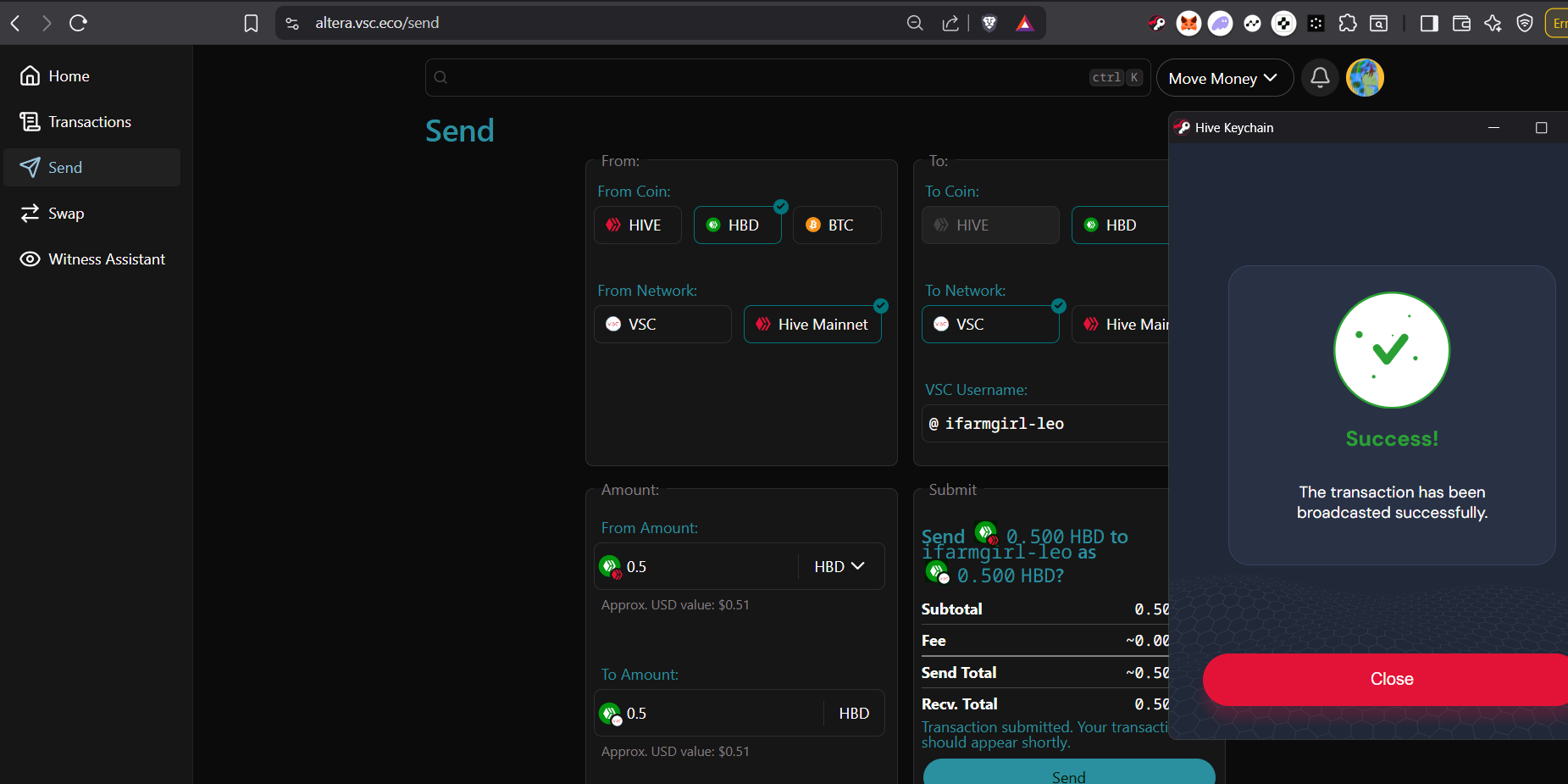Go back in browser history

click(x=15, y=23)
